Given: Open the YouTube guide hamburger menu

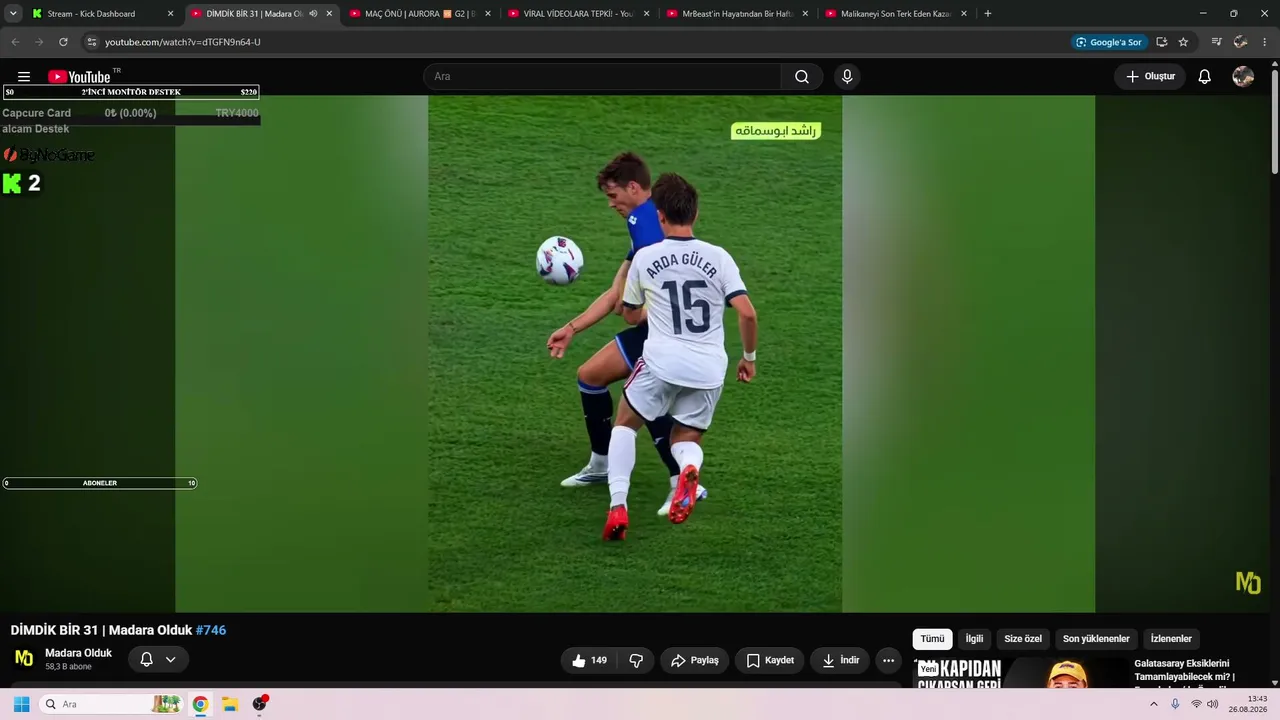Looking at the screenshot, I should click(24, 77).
